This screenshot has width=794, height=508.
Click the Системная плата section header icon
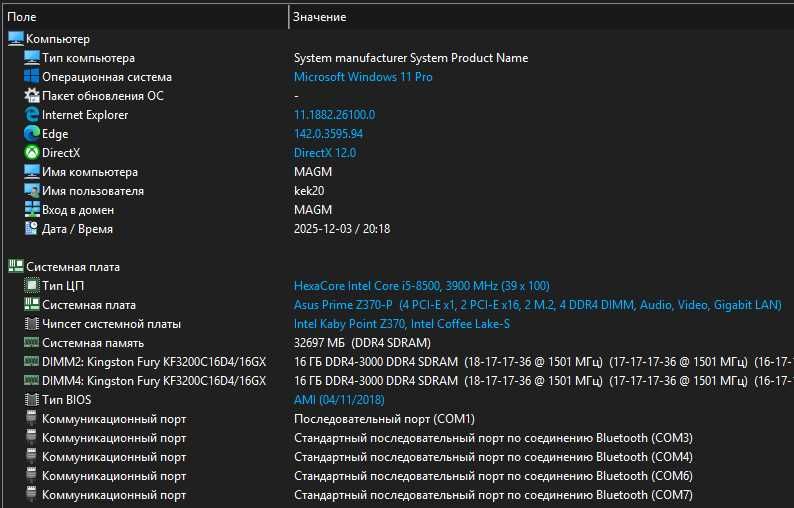pyautogui.click(x=16, y=267)
